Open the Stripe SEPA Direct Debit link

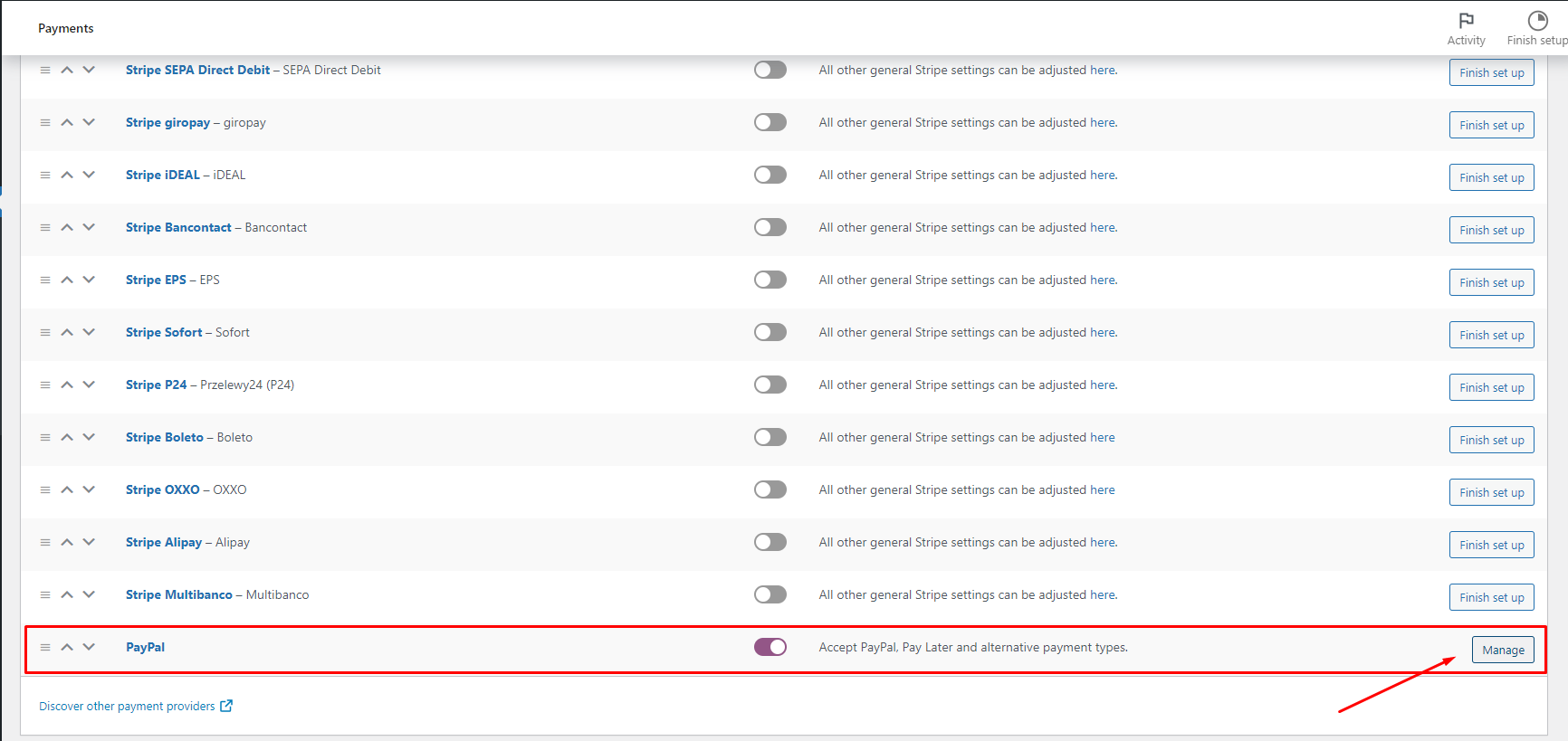pyautogui.click(x=197, y=70)
